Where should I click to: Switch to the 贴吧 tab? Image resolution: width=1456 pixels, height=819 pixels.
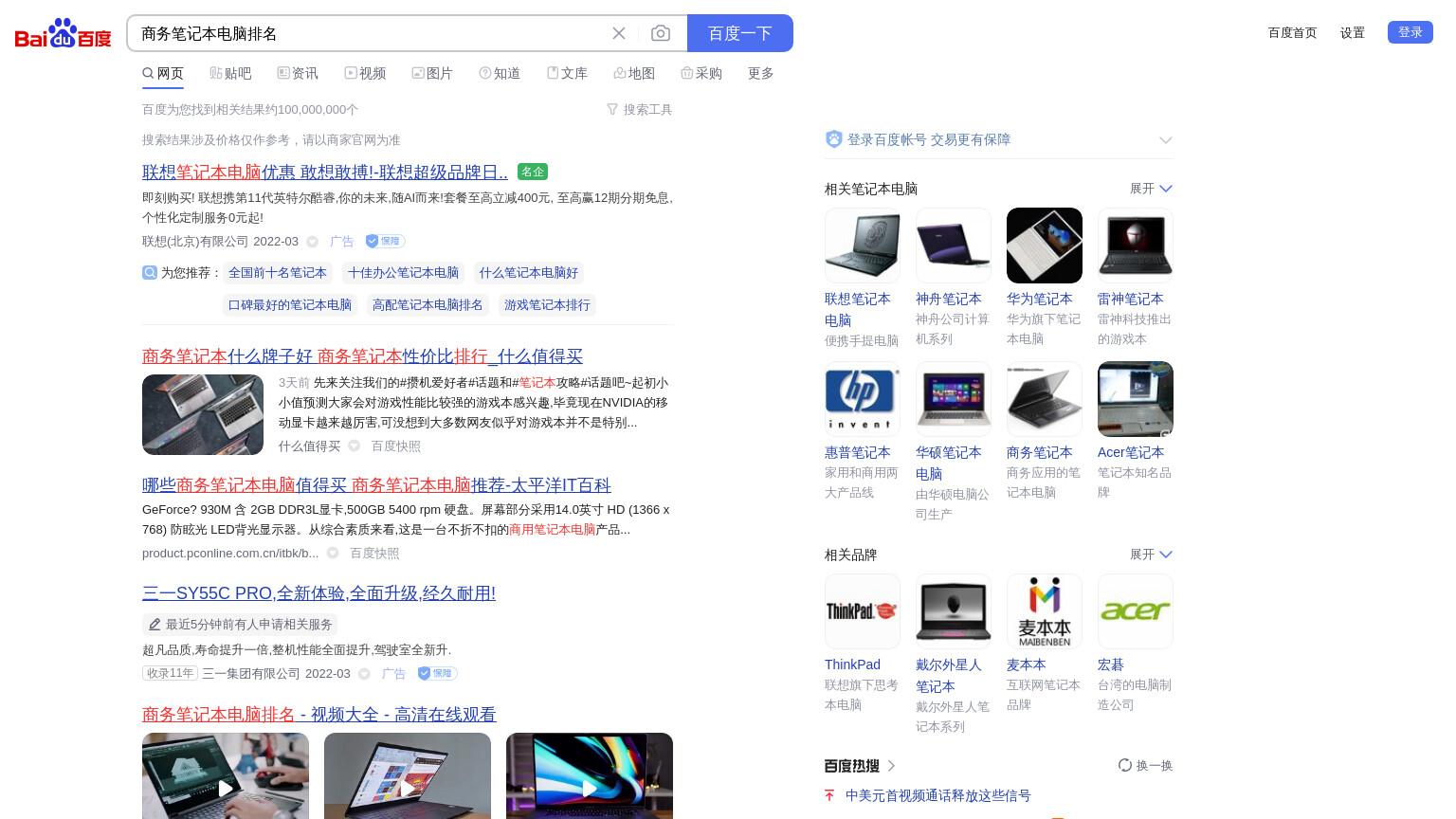click(230, 73)
